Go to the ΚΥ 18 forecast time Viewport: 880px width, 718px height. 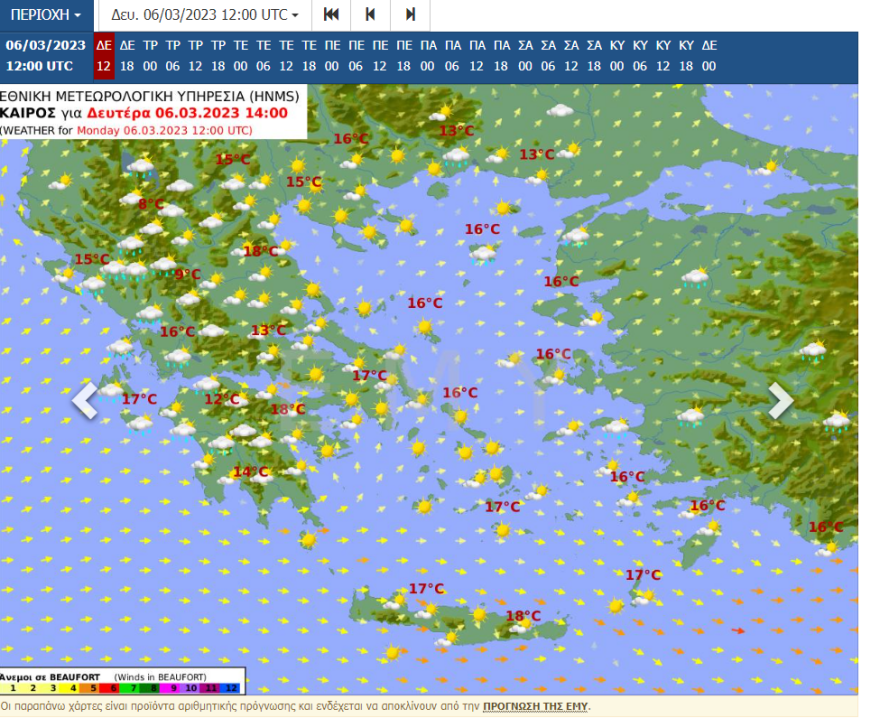(686, 56)
